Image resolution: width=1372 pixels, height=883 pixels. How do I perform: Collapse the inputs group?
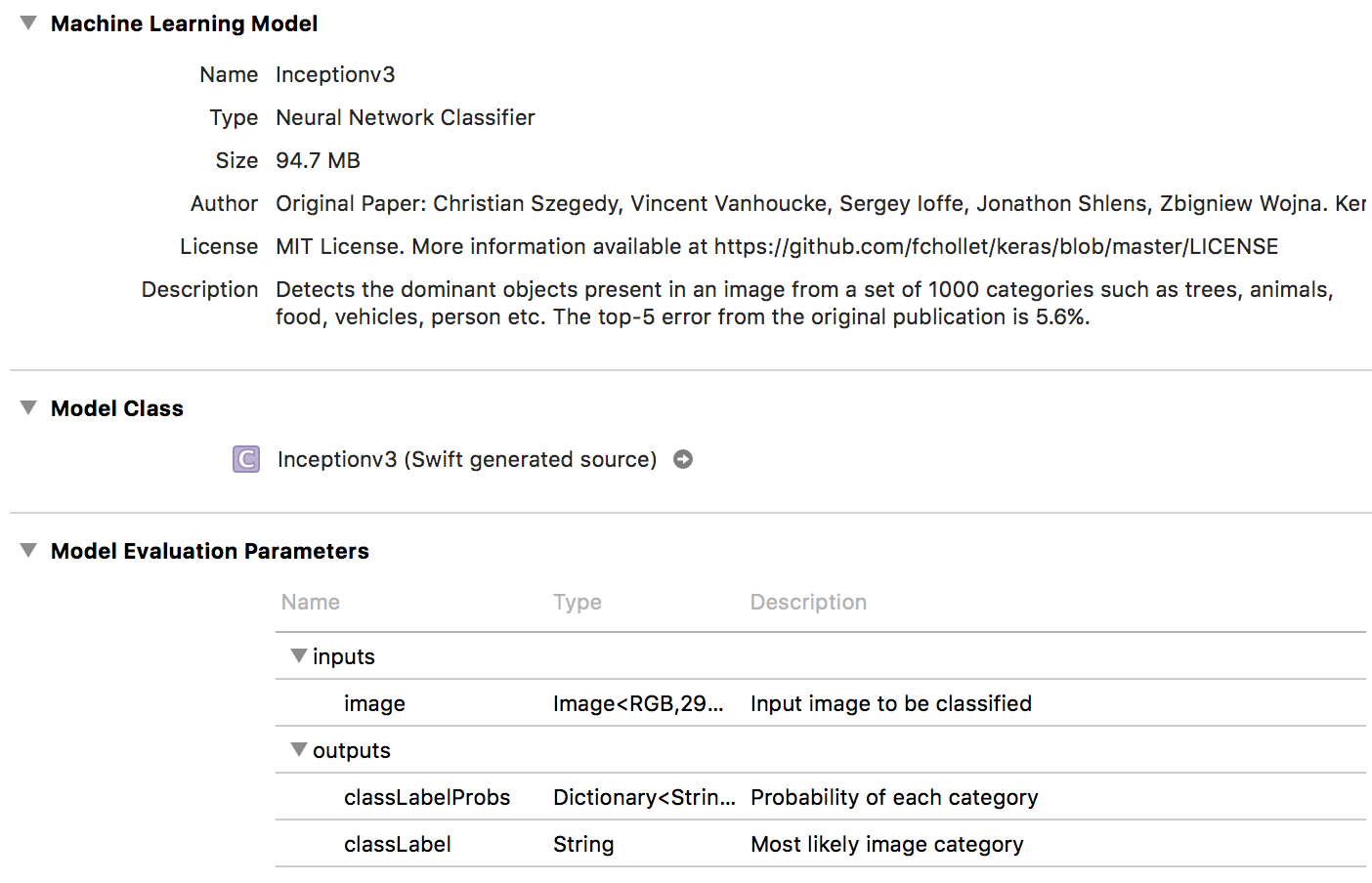[299, 656]
